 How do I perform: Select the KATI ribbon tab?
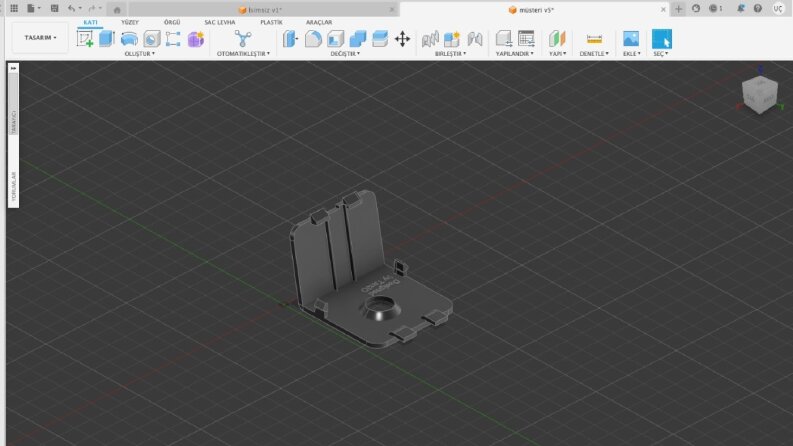click(91, 22)
